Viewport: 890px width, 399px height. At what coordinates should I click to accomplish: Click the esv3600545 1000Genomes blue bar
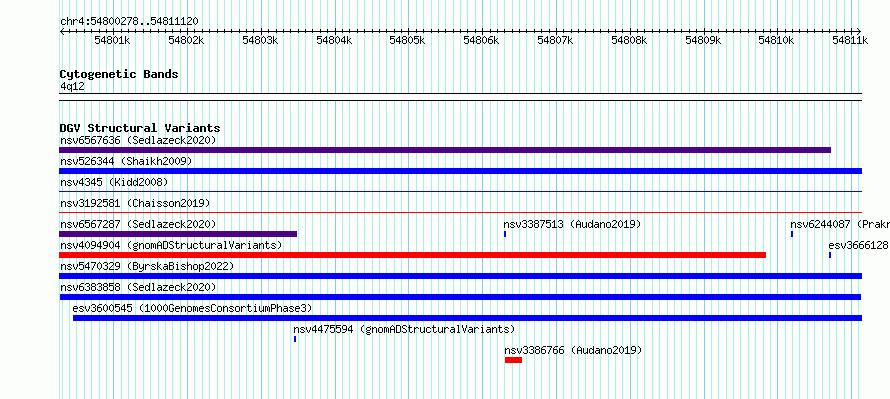[x=468, y=318]
